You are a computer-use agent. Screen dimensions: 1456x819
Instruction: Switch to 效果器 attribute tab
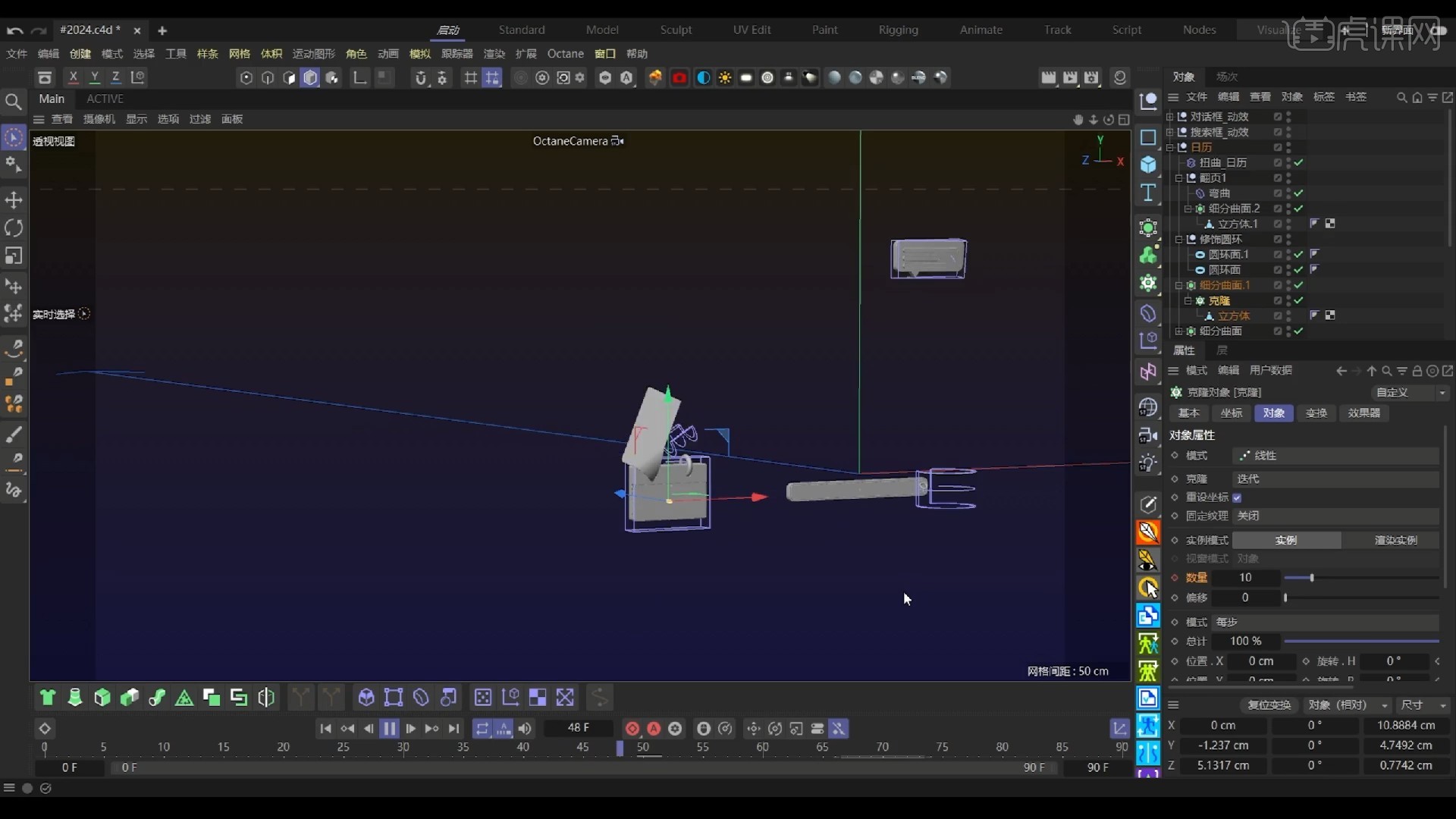pos(1363,413)
